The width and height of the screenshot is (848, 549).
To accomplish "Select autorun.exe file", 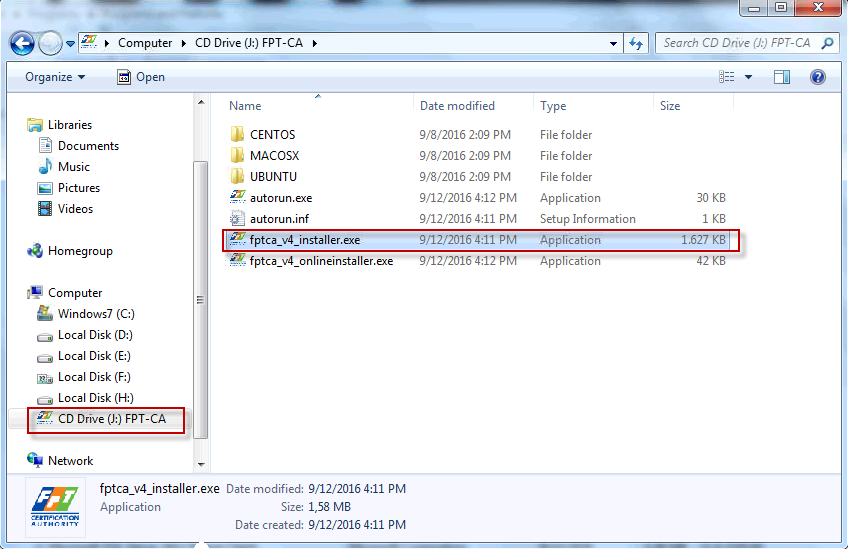I will click(281, 198).
